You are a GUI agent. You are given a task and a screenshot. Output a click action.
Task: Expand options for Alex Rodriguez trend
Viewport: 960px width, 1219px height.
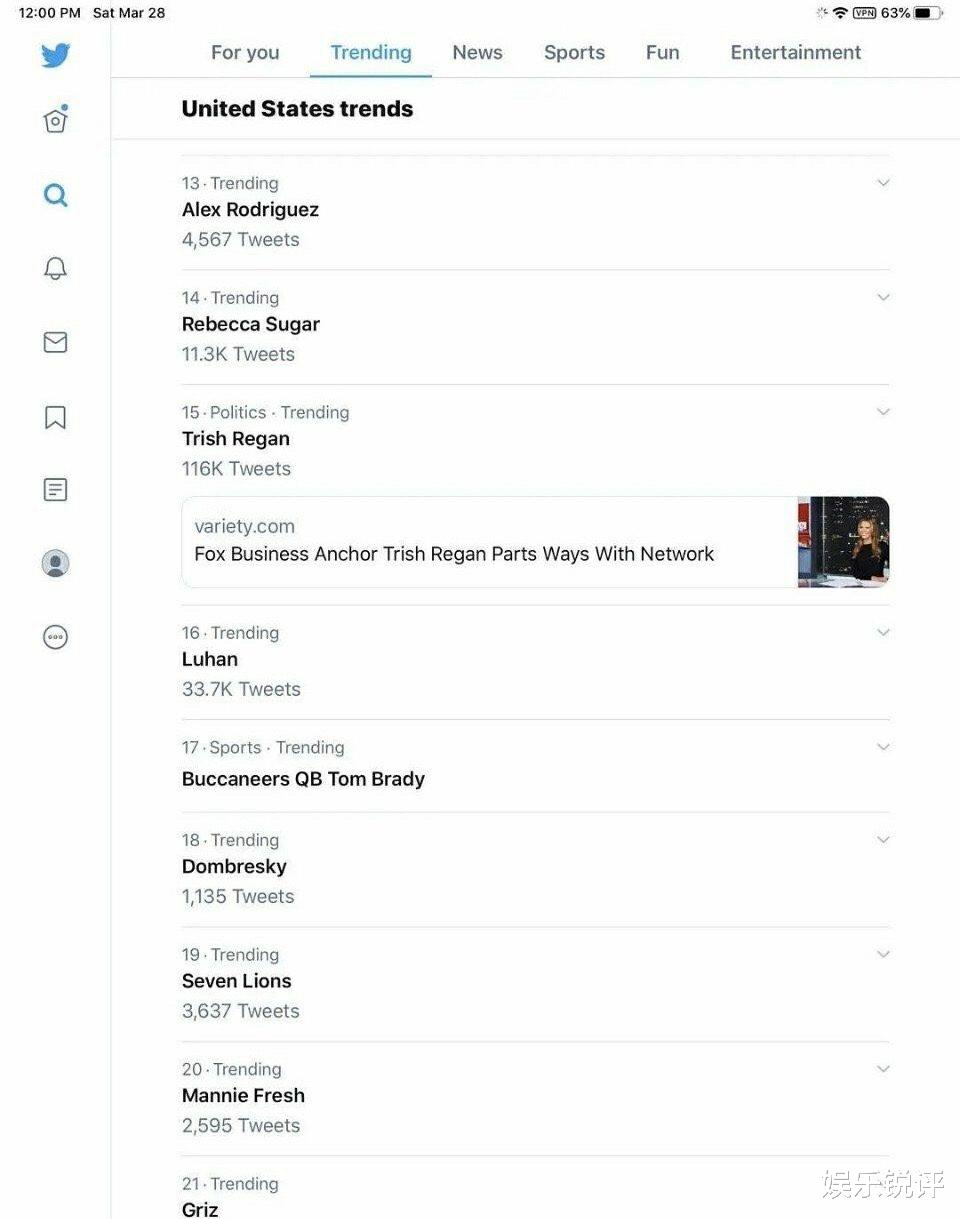point(883,183)
